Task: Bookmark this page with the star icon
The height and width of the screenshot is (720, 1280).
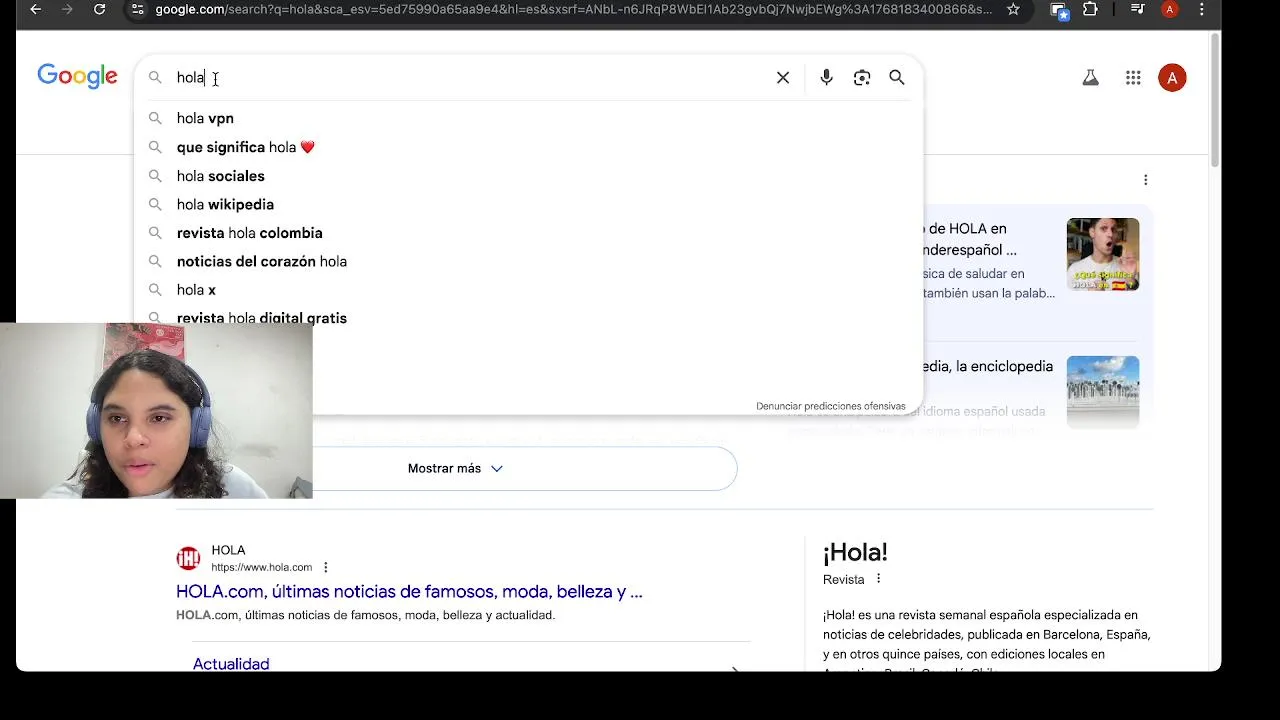Action: [x=1013, y=9]
